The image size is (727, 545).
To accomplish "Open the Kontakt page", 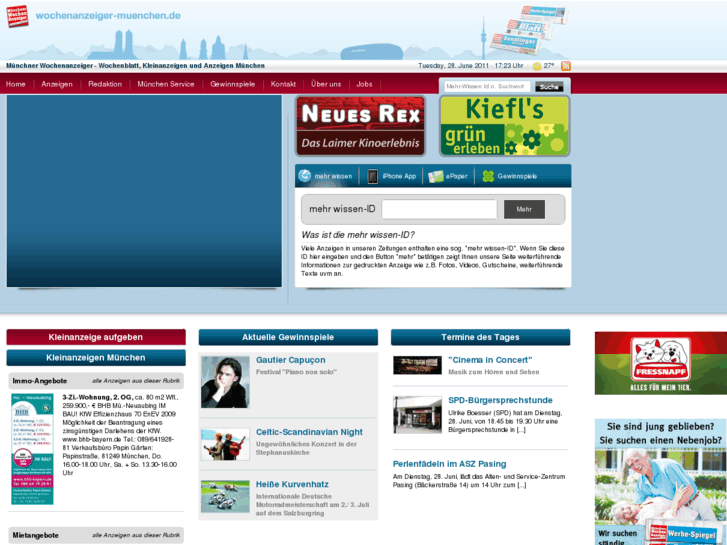I will [x=283, y=84].
